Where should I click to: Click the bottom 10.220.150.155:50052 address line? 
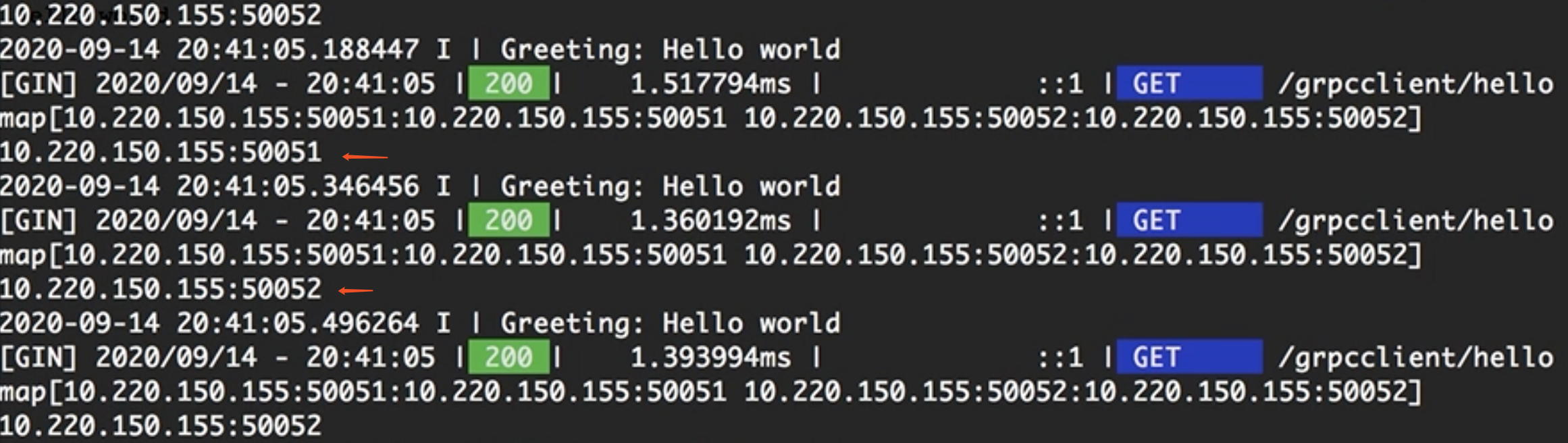[x=161, y=425]
